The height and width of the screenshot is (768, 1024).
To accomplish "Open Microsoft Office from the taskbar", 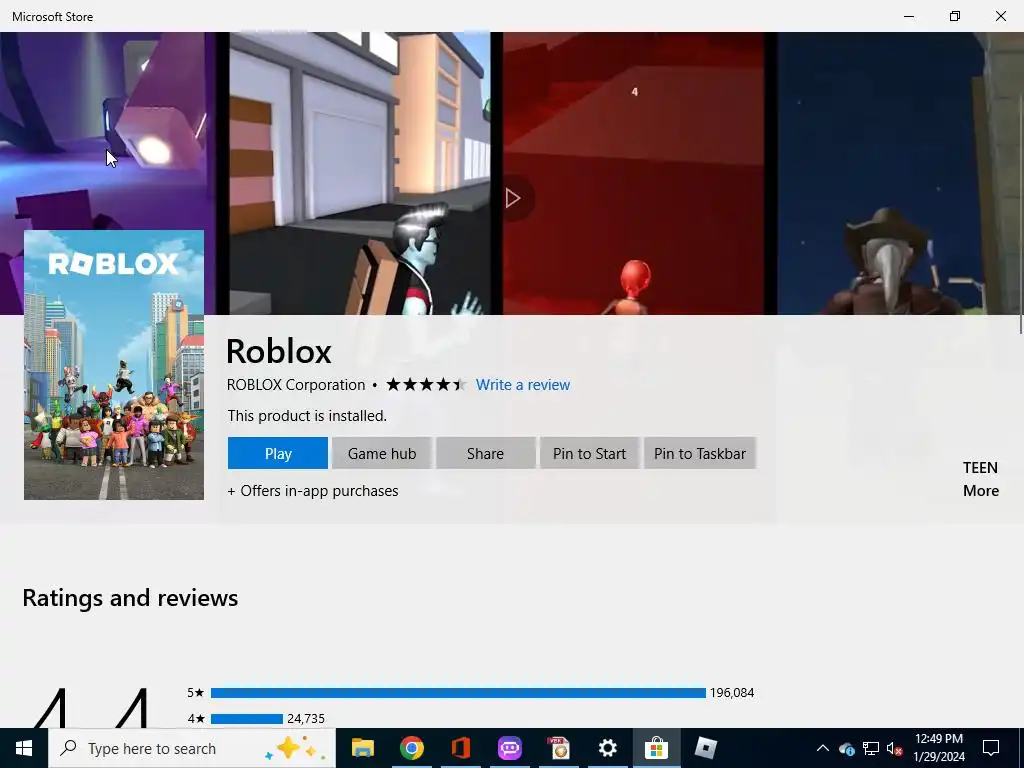I will pyautogui.click(x=460, y=748).
